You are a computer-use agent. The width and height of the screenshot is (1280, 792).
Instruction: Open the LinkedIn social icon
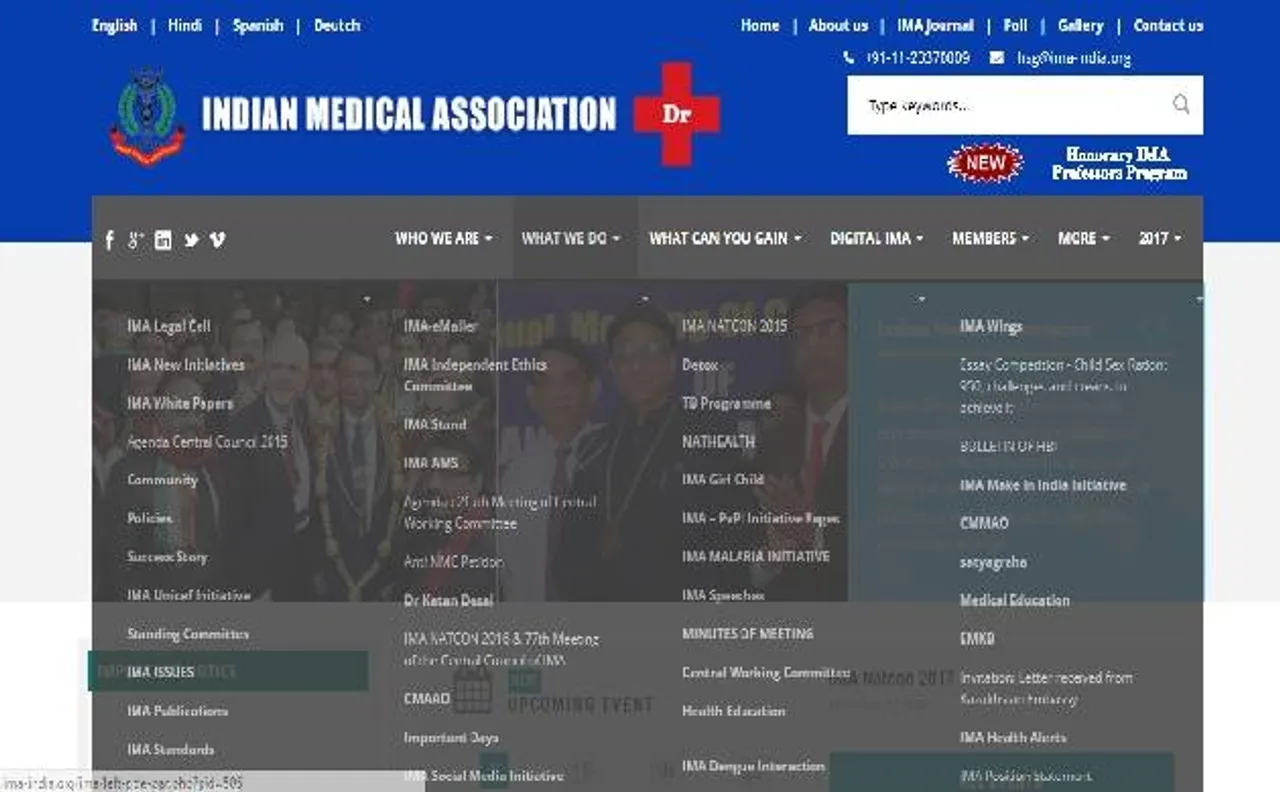[x=163, y=240]
